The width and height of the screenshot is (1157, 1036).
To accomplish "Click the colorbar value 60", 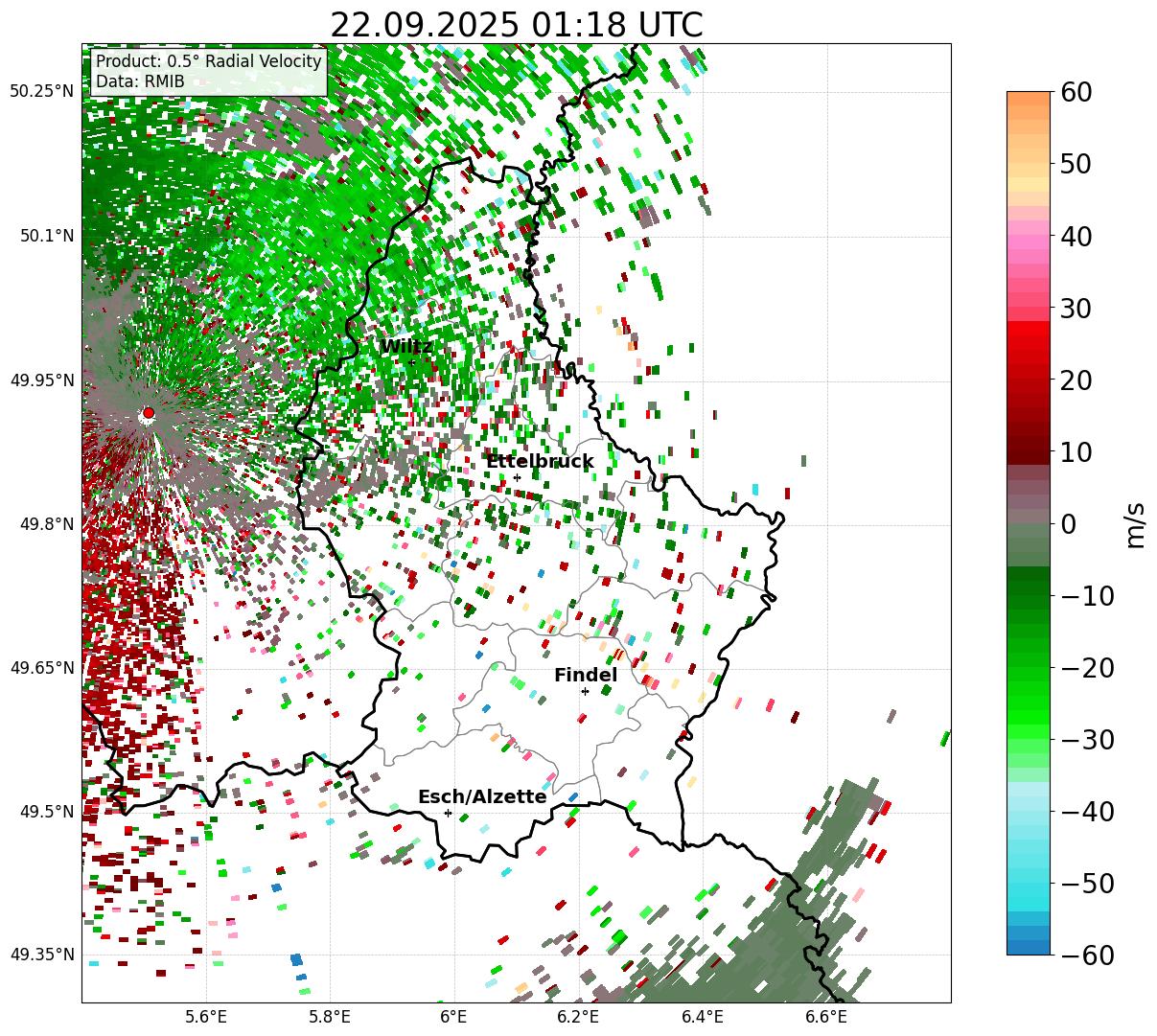I will 1078,92.
